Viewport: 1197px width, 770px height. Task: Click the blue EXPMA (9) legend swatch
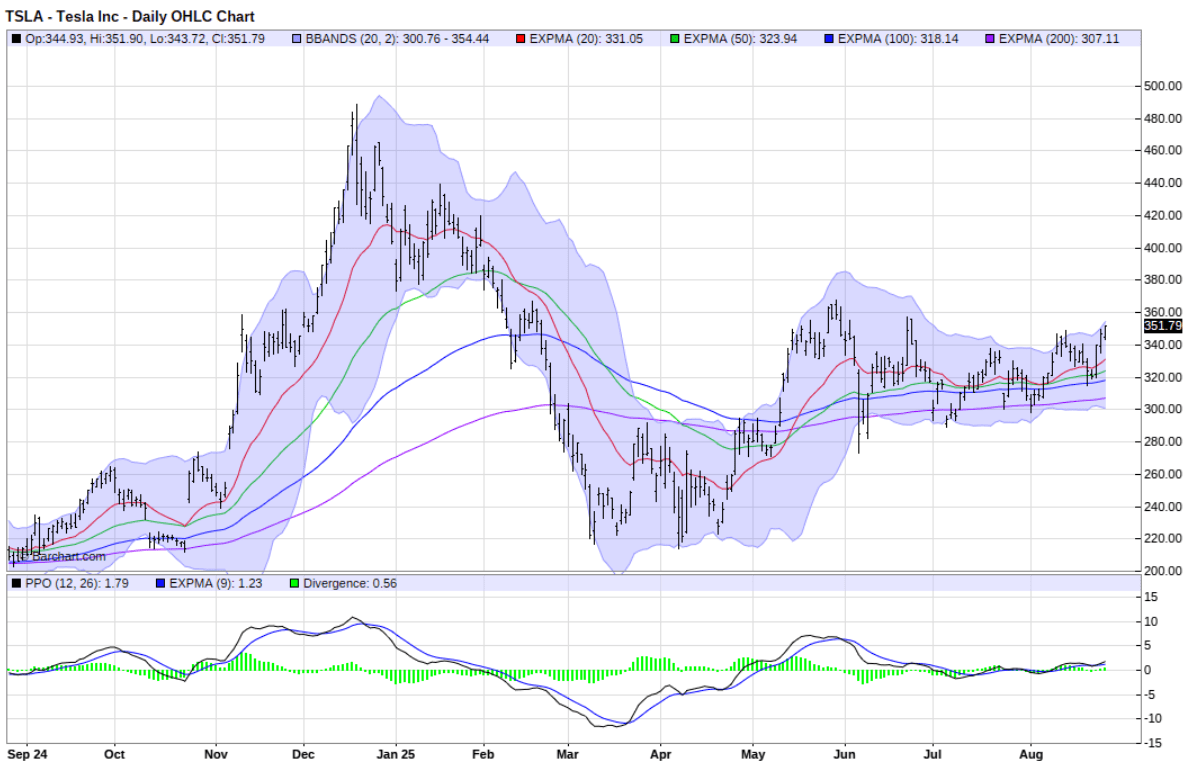pyautogui.click(x=160, y=584)
